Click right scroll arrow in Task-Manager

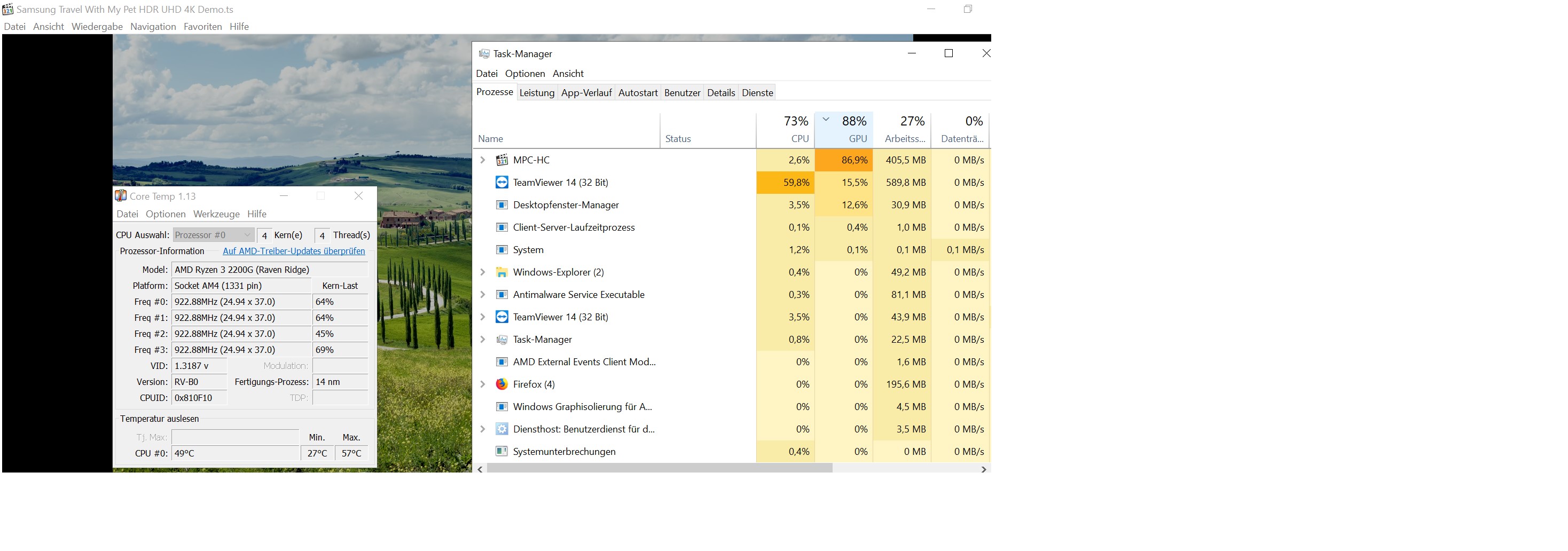coord(984,469)
